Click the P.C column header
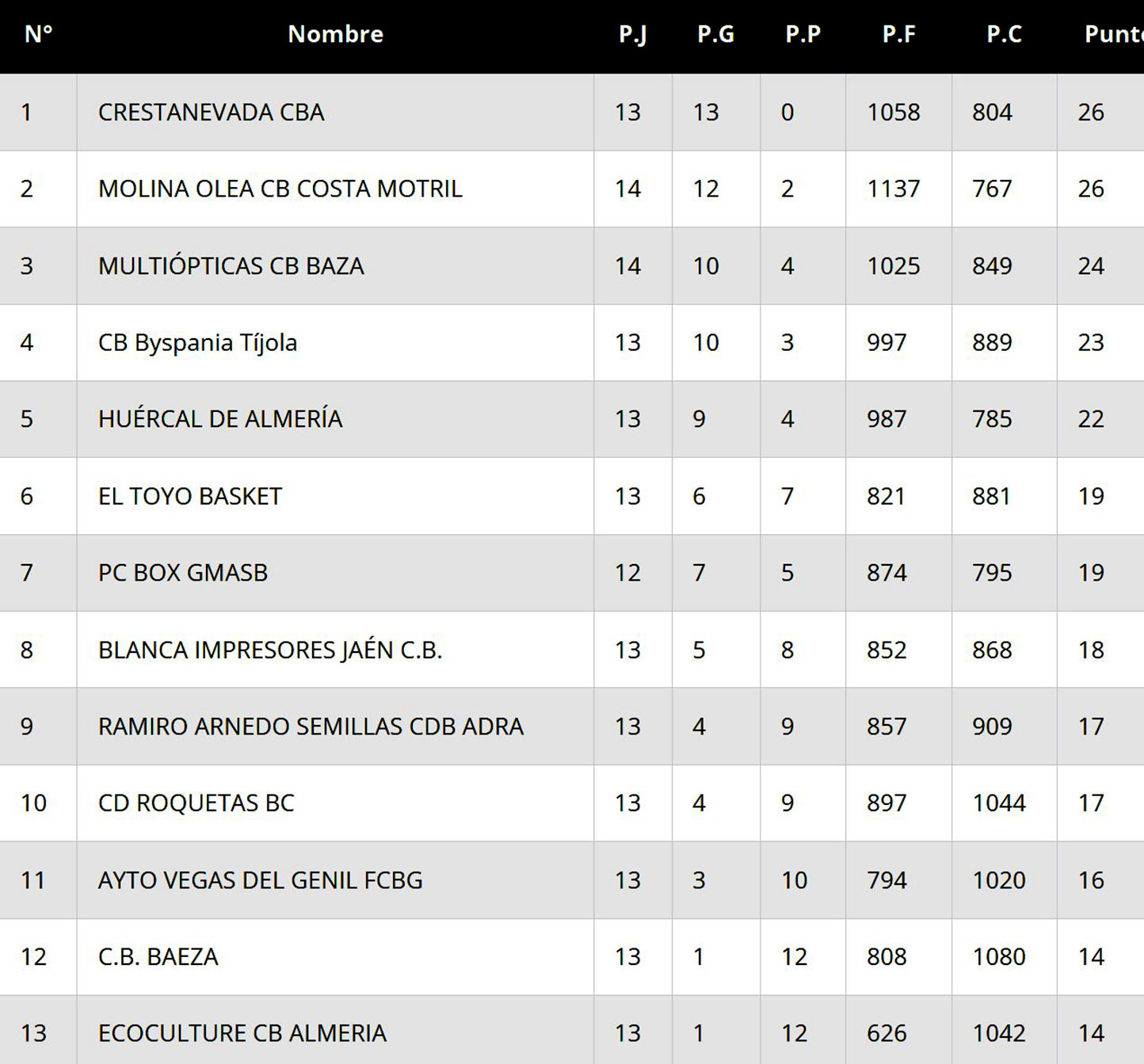This screenshot has width=1144, height=1064. coord(1004,34)
